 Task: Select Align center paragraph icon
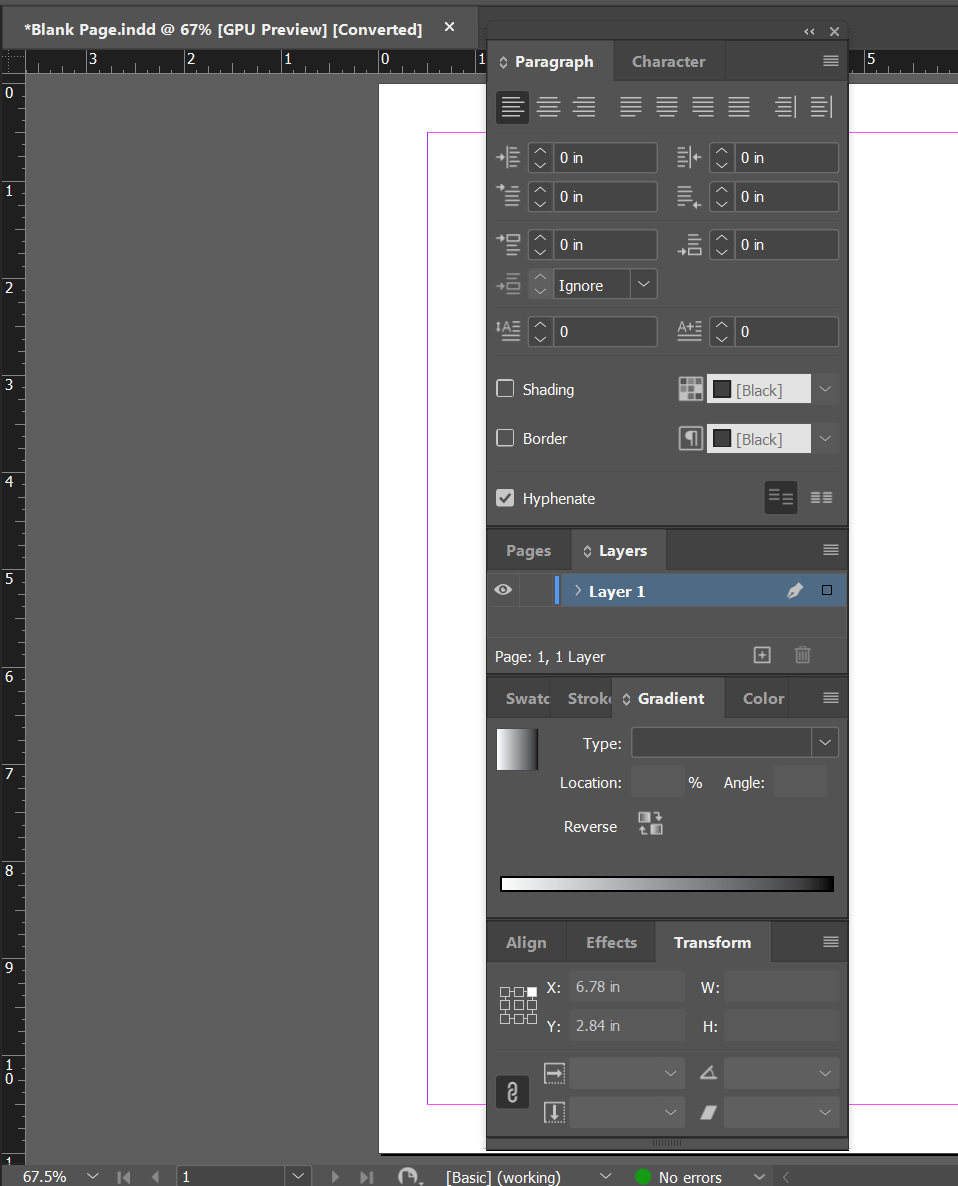[548, 107]
